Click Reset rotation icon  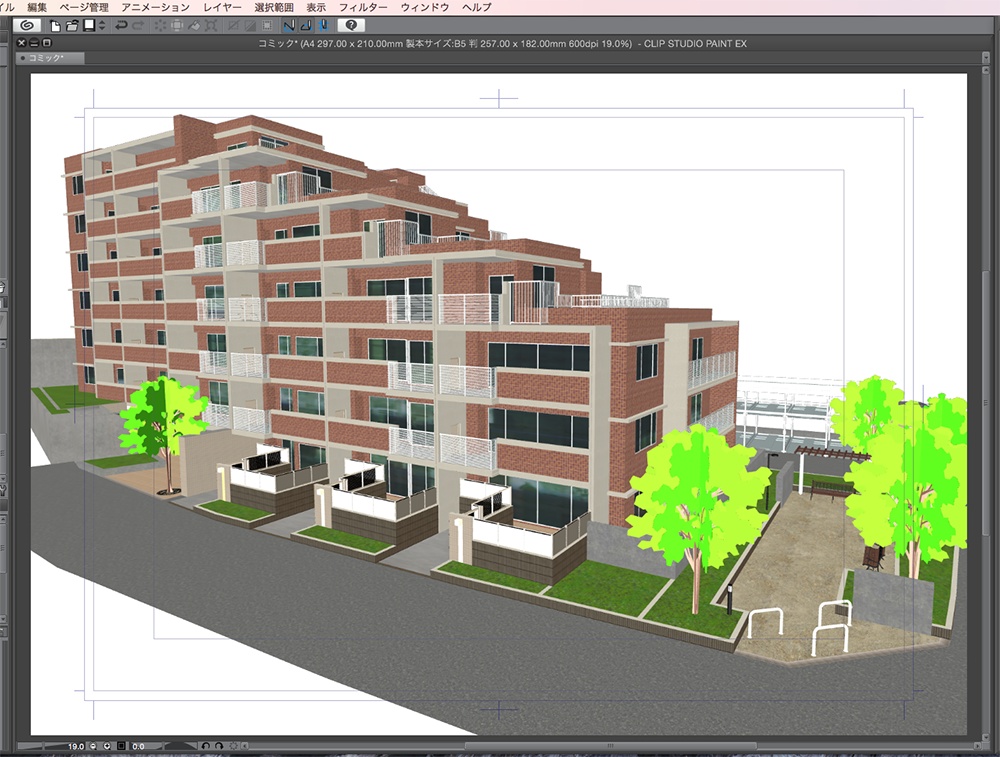point(233,746)
